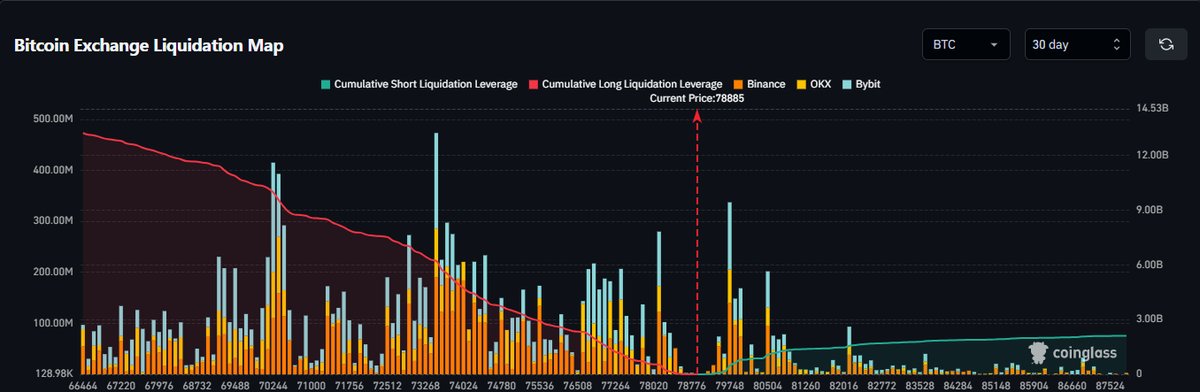Click the light blue Bybit legend swatch
Screen dimensions: 1200x392
point(846,85)
